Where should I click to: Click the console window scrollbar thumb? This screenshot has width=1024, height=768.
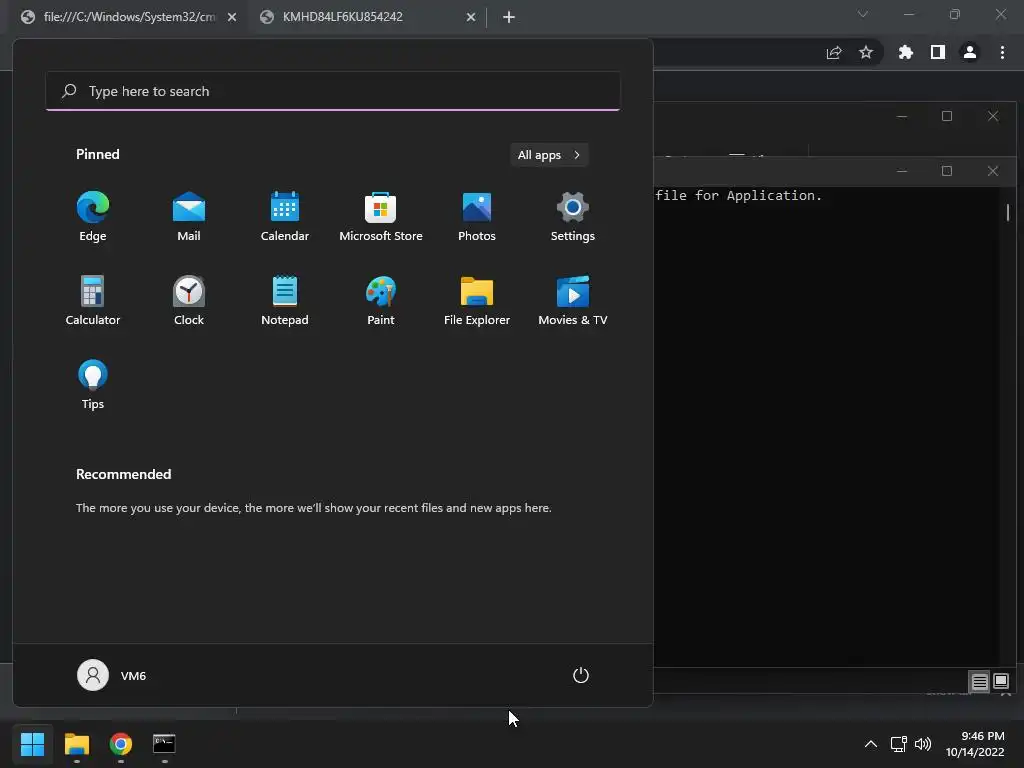coord(1008,212)
